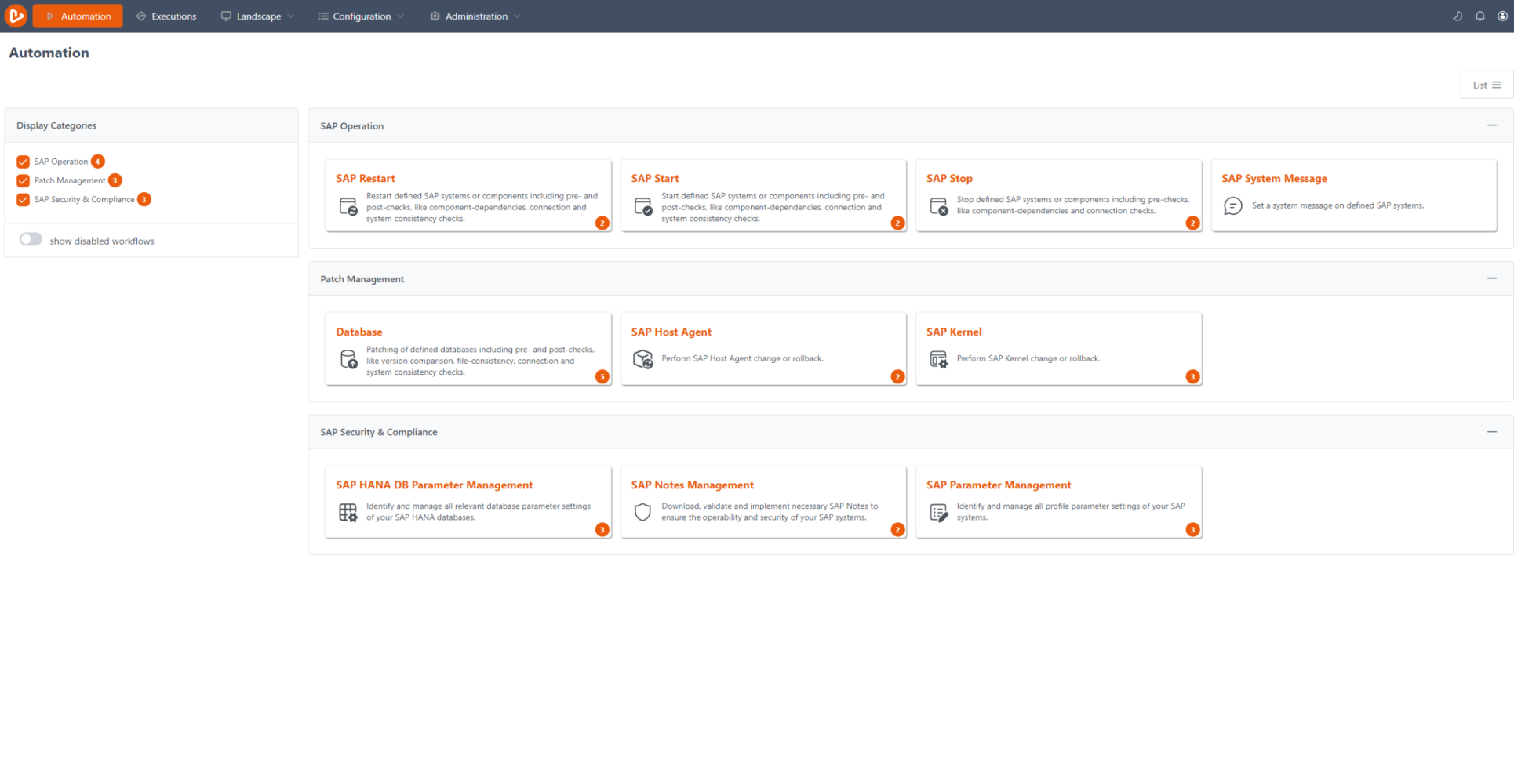Open the Configuration dropdown menu
1514x784 pixels.
click(x=361, y=16)
